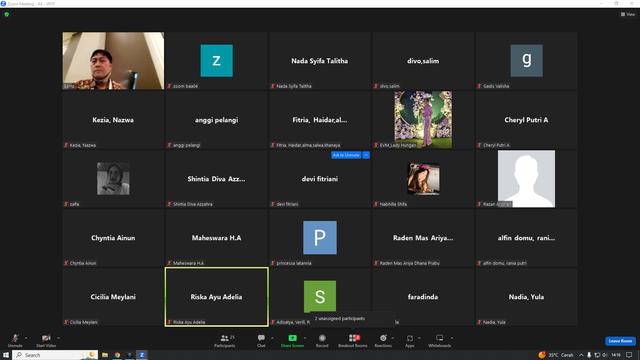Click the faradinda participant tile
Screen dimensions: 640x360
point(423,297)
